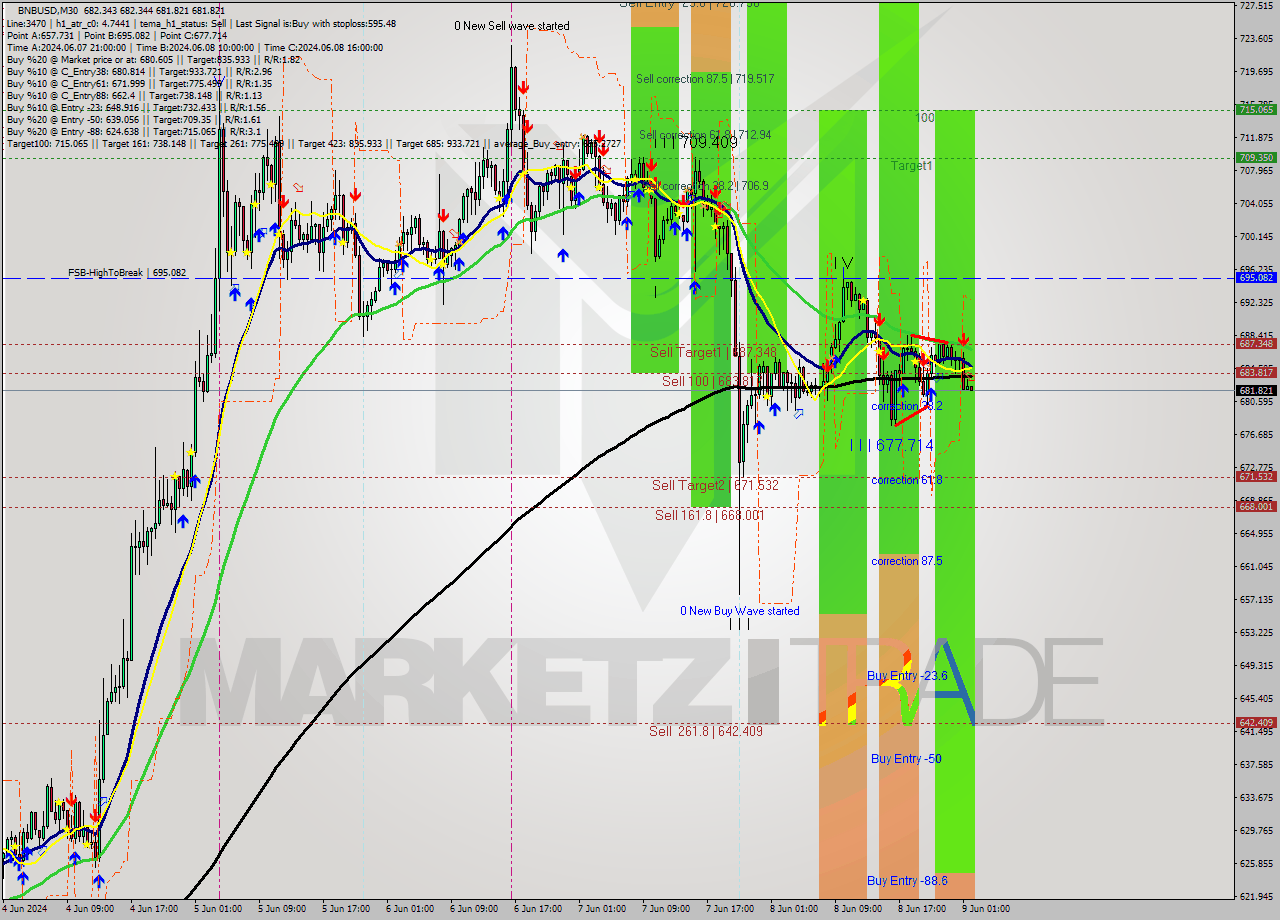Select '5 Jun 01:00' on time axis

click(x=217, y=909)
